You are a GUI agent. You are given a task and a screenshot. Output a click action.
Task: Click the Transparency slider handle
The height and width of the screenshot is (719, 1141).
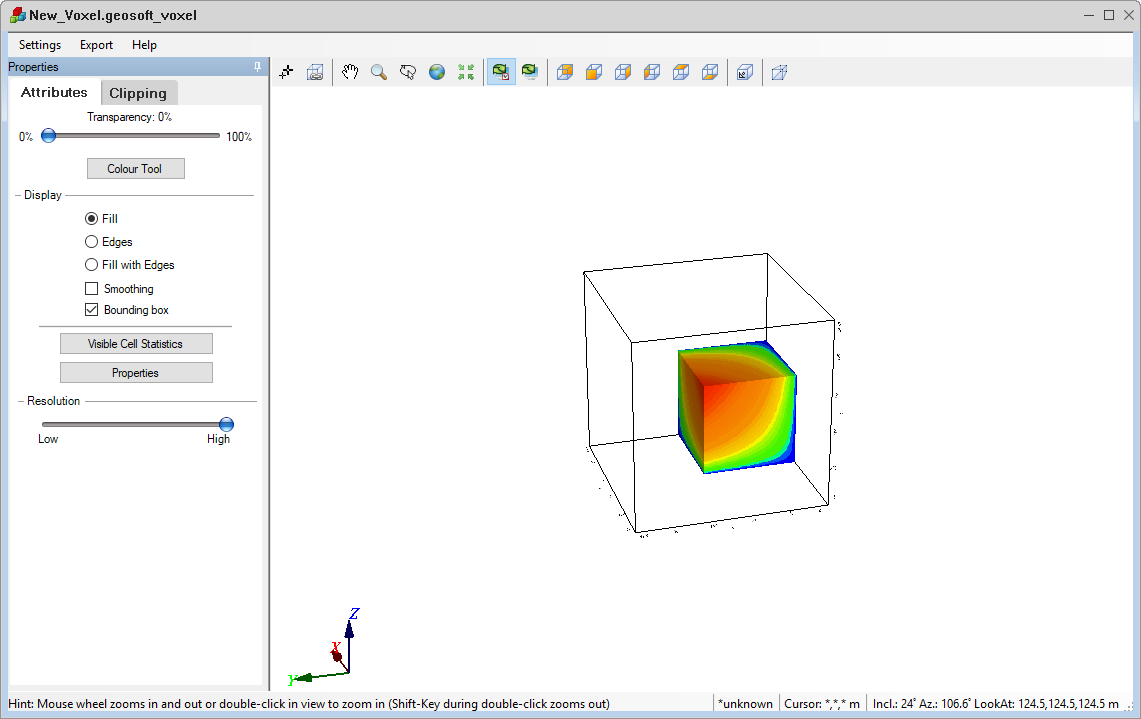tap(48, 136)
